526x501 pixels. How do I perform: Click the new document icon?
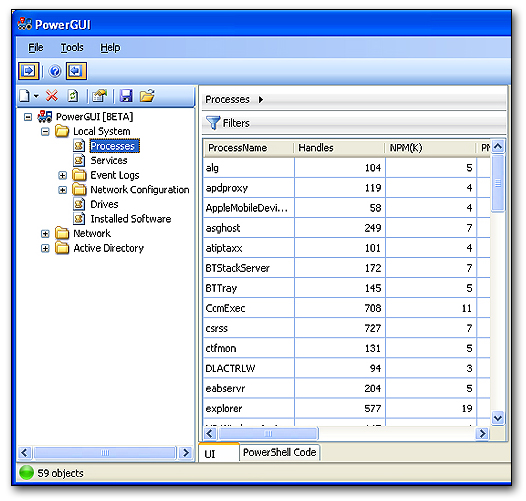(x=24, y=96)
